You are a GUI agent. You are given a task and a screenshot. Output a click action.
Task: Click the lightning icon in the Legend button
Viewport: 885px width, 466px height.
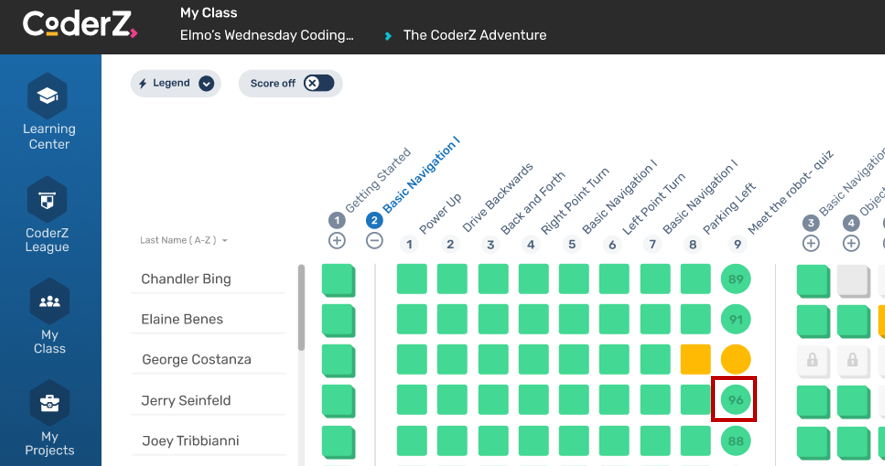(x=143, y=83)
